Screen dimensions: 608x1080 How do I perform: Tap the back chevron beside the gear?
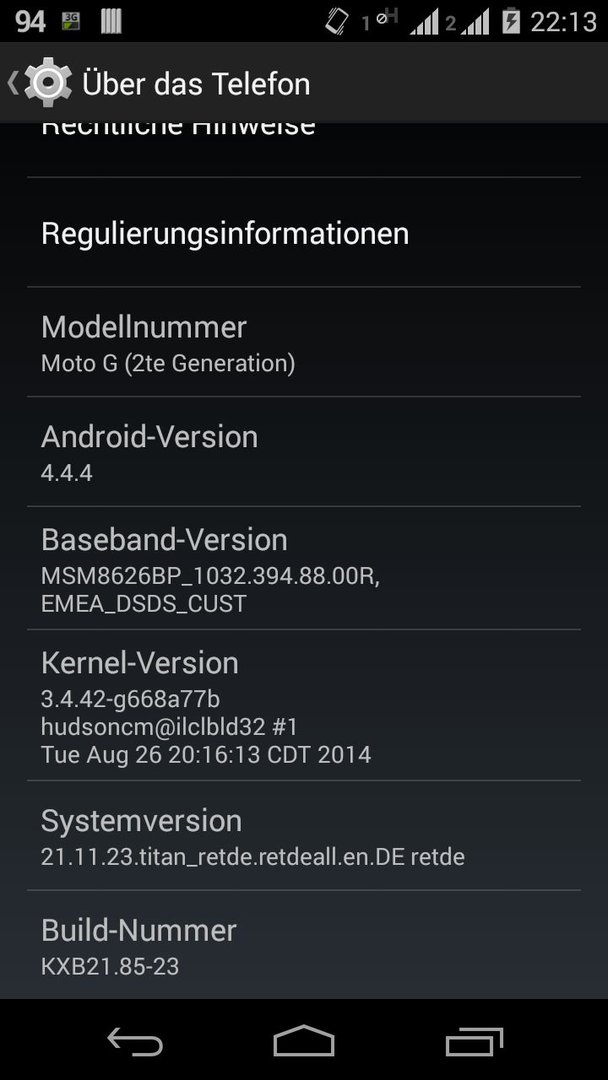[x=12, y=83]
